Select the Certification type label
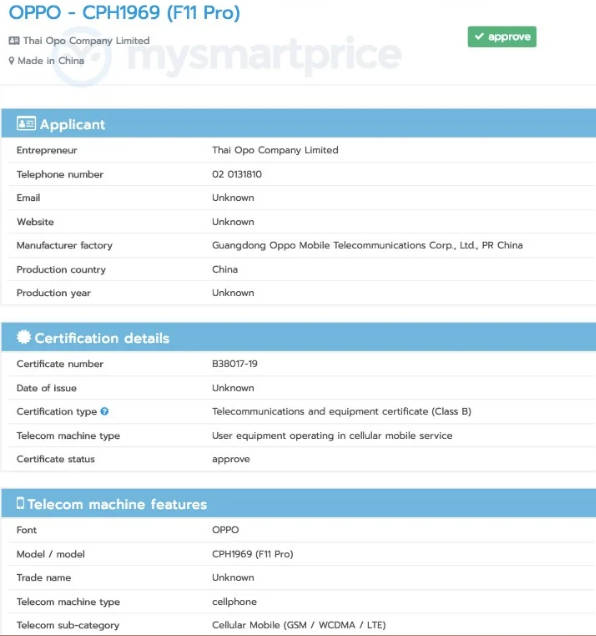596x636 pixels. [x=56, y=412]
